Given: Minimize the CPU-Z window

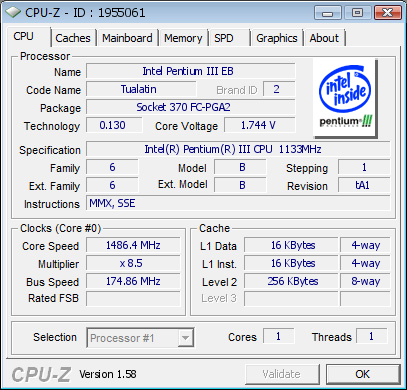Looking at the screenshot, I should 328,13.
